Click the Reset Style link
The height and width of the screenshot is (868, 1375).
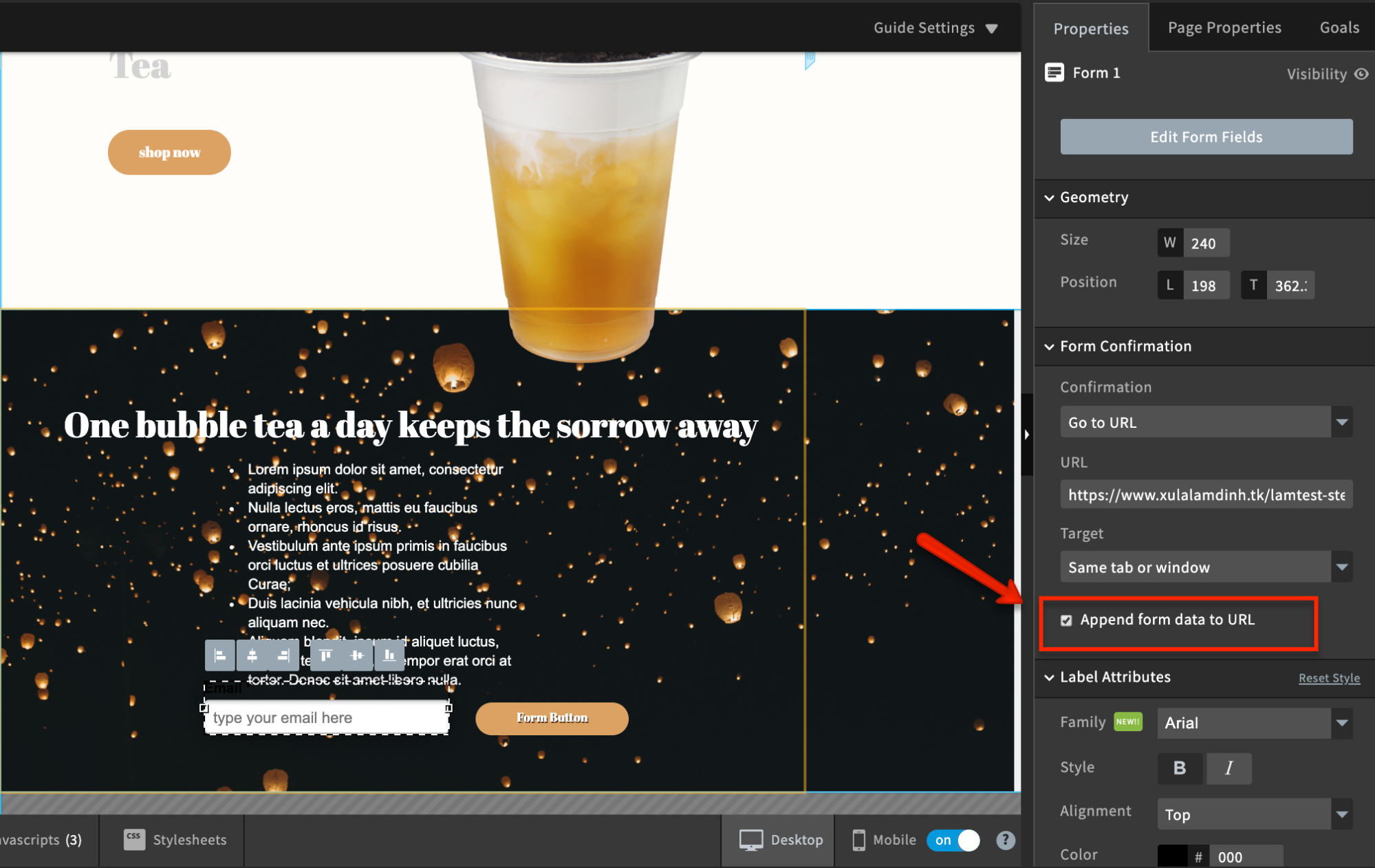(1329, 678)
